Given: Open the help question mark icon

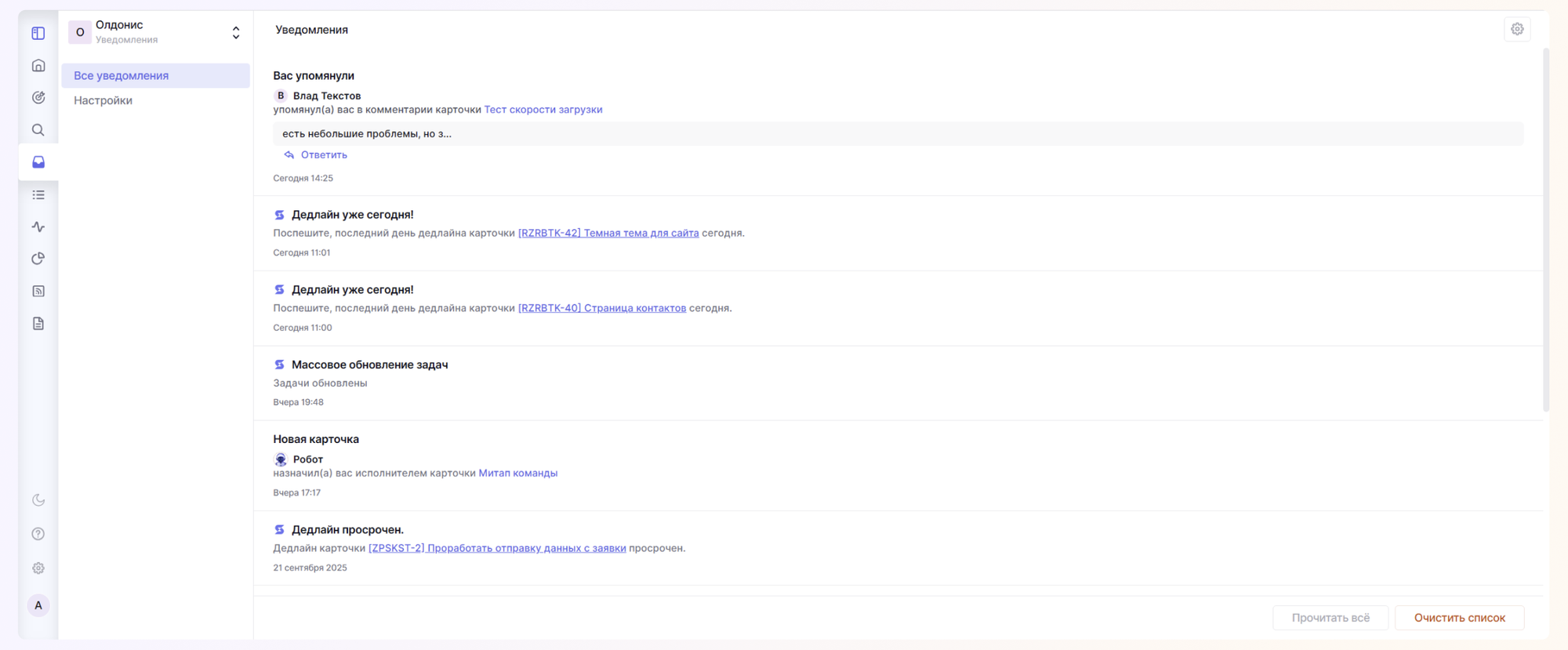Looking at the screenshot, I should tap(38, 534).
